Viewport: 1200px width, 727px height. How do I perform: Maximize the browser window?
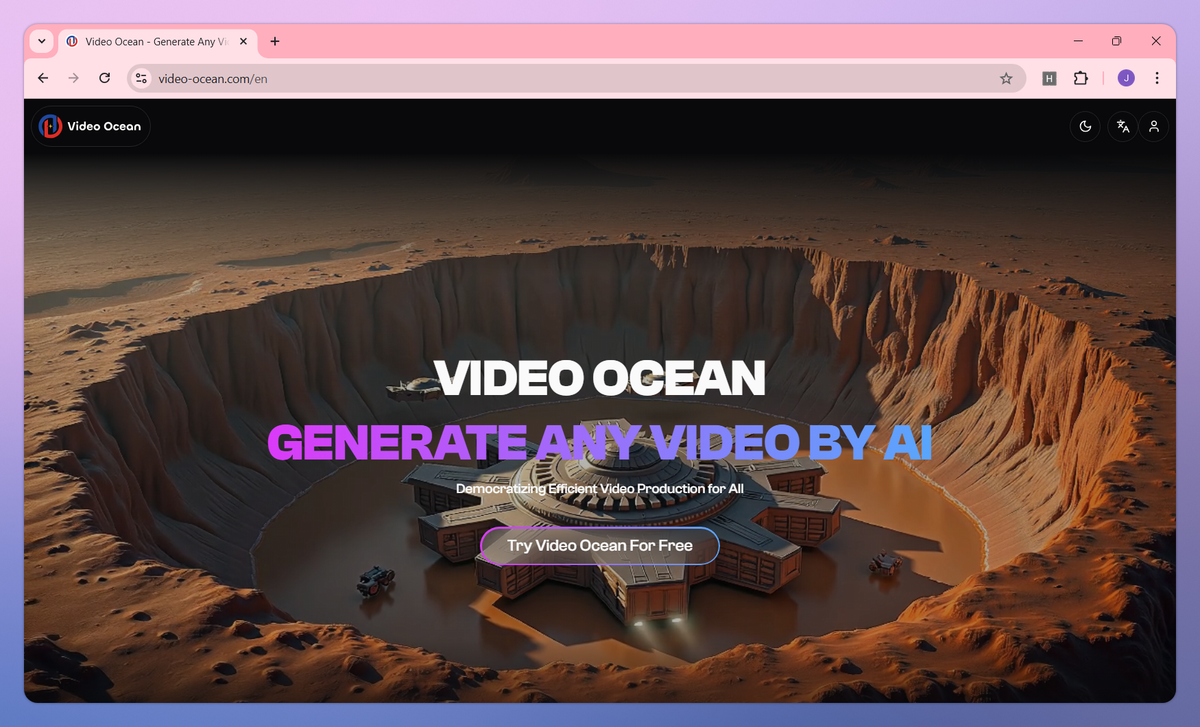[x=1117, y=41]
